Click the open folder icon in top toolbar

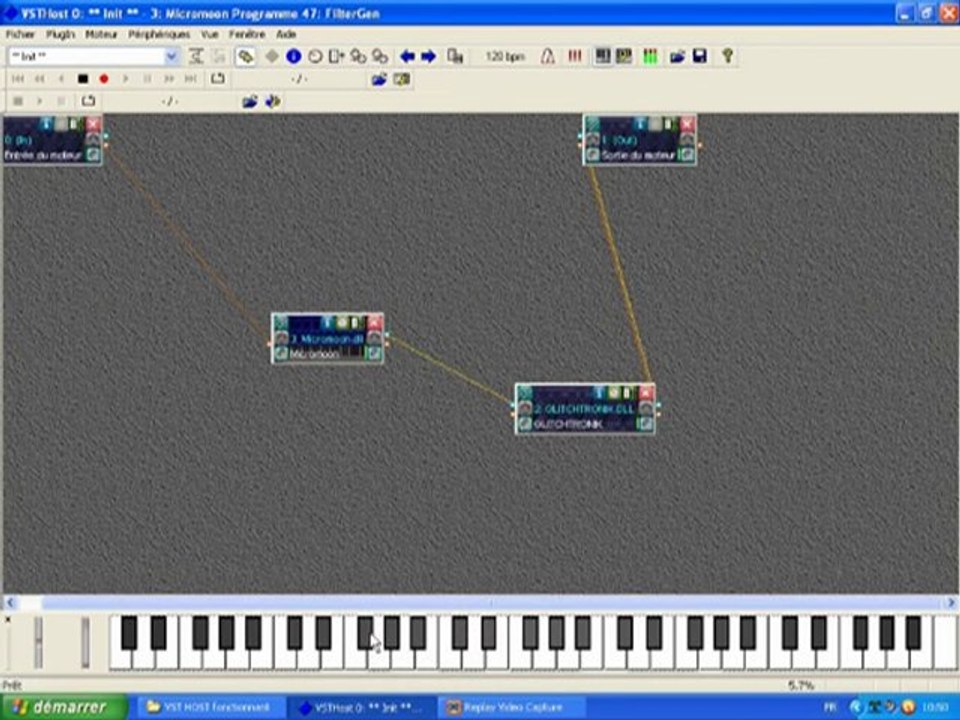coord(677,56)
